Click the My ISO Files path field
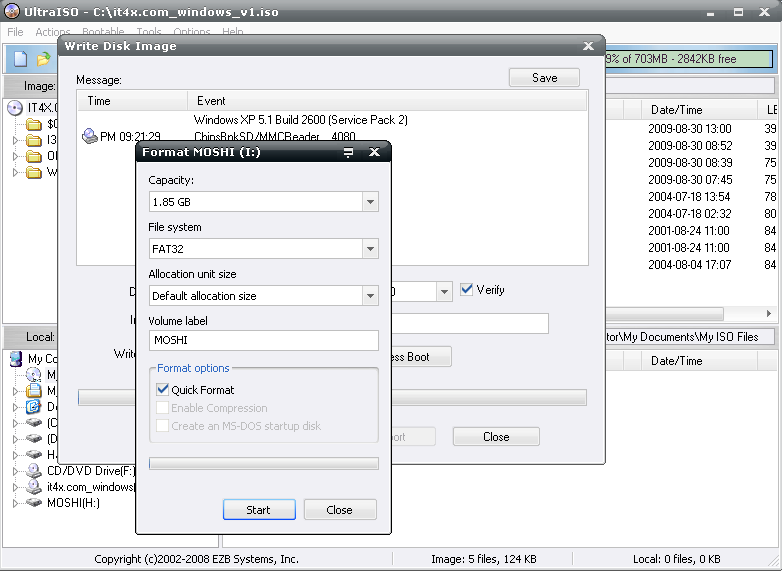The width and height of the screenshot is (782, 571). click(x=690, y=337)
